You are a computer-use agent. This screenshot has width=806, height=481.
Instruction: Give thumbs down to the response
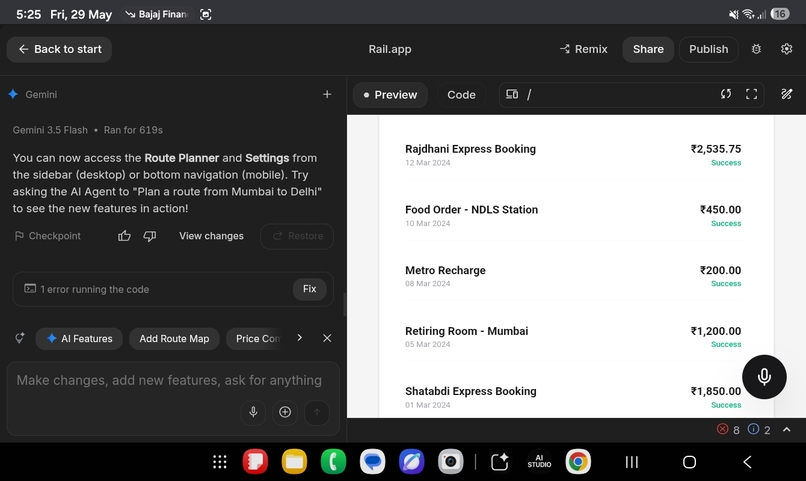(150, 236)
